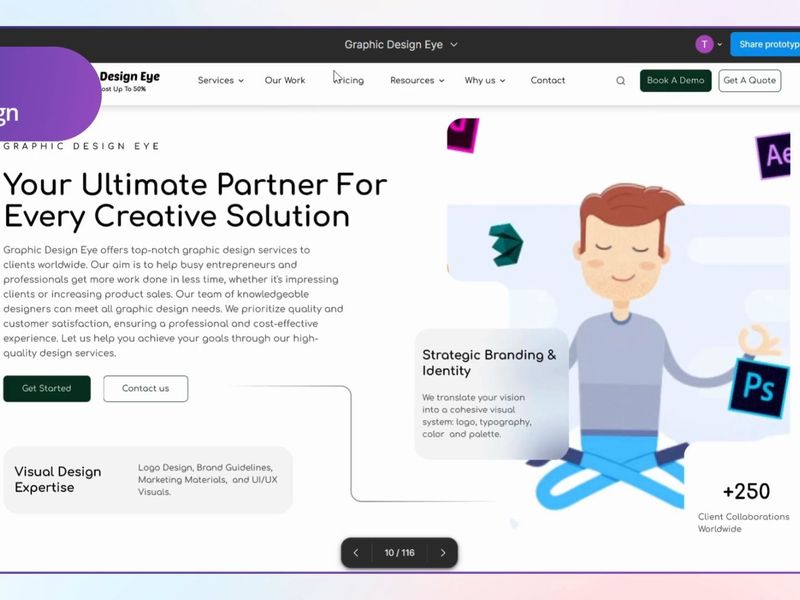This screenshot has height=600, width=800.
Task: Click the Client Collaborations Worldwide caption
Action: tap(743, 523)
